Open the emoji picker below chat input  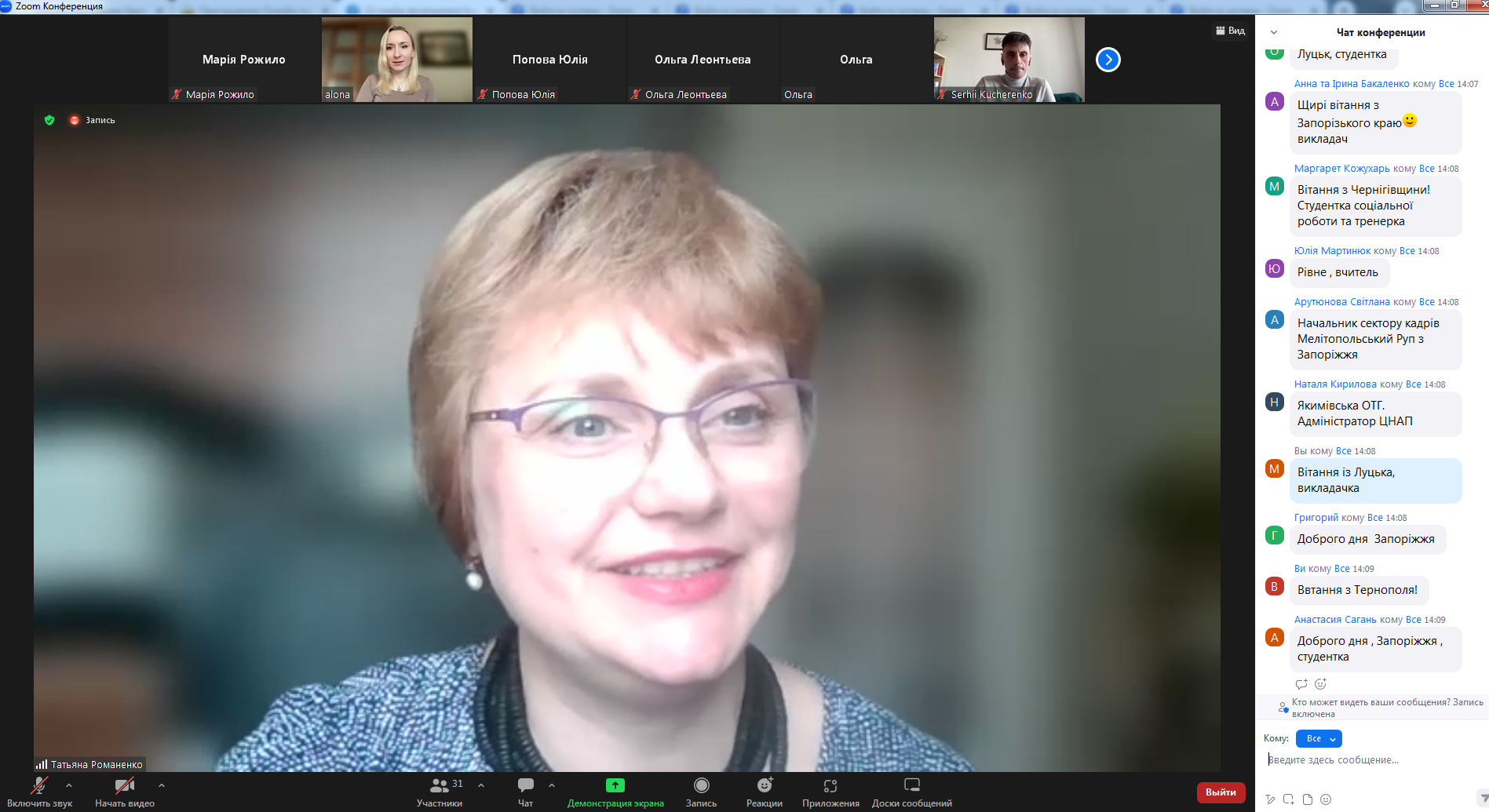coord(1326,799)
